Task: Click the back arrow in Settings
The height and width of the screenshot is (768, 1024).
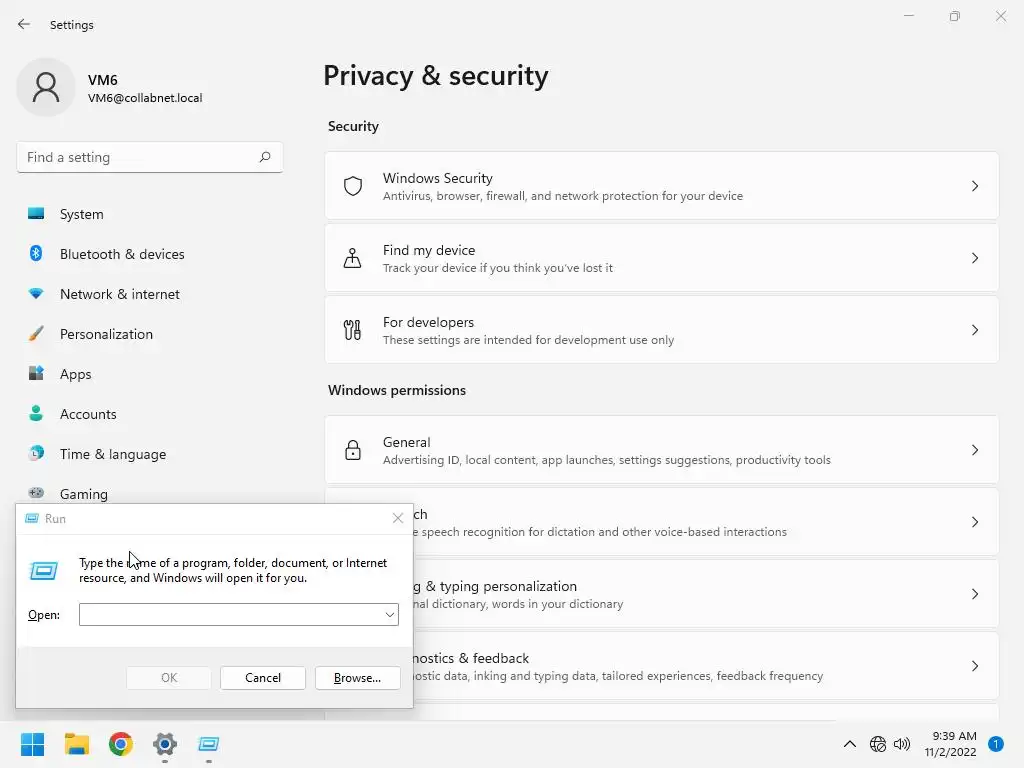Action: (24, 24)
